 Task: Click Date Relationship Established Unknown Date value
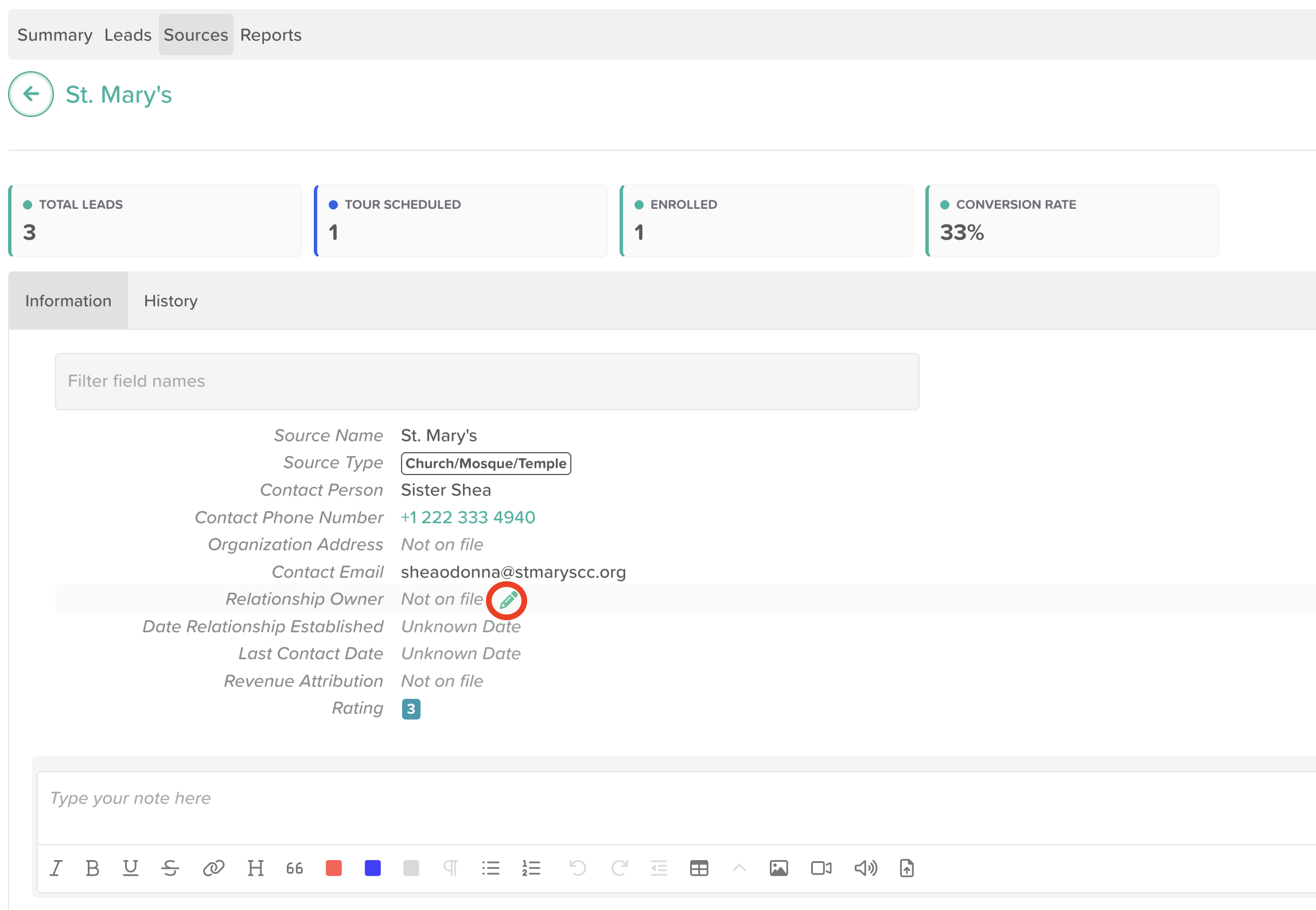click(x=461, y=627)
